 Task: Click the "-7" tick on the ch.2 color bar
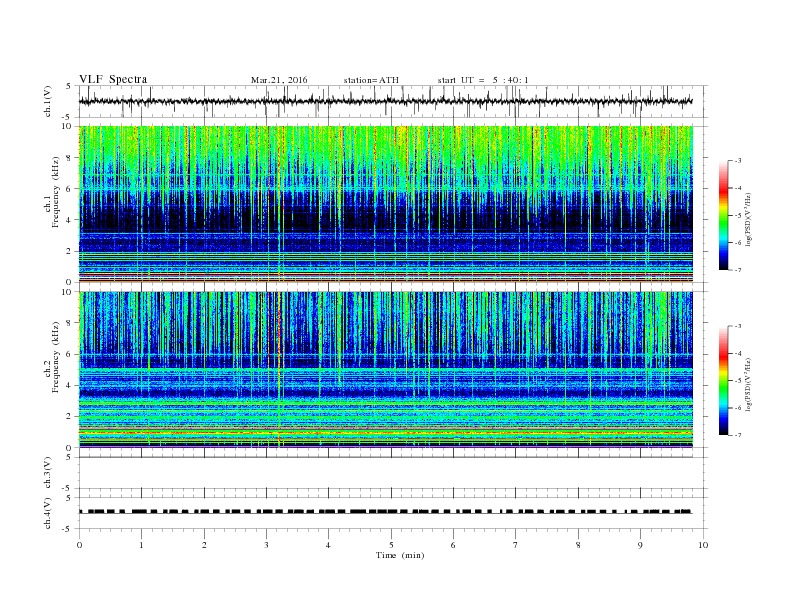click(x=738, y=435)
